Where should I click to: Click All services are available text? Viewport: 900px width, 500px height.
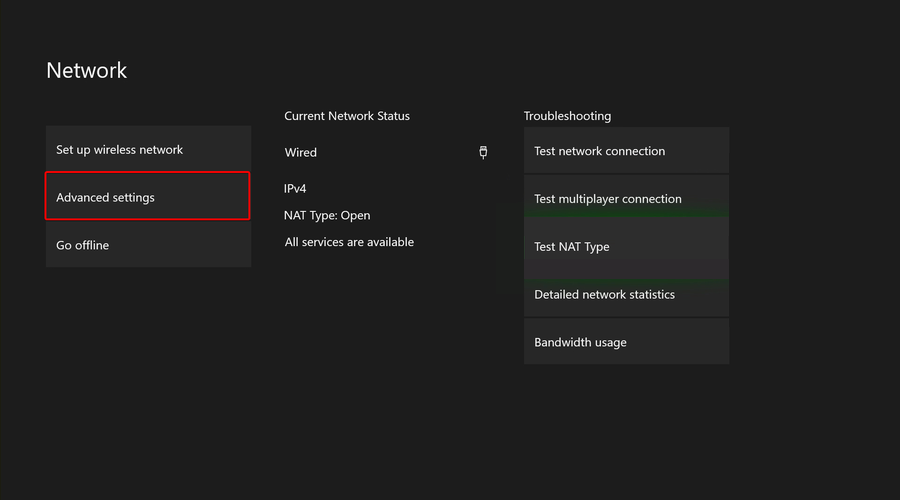(349, 242)
